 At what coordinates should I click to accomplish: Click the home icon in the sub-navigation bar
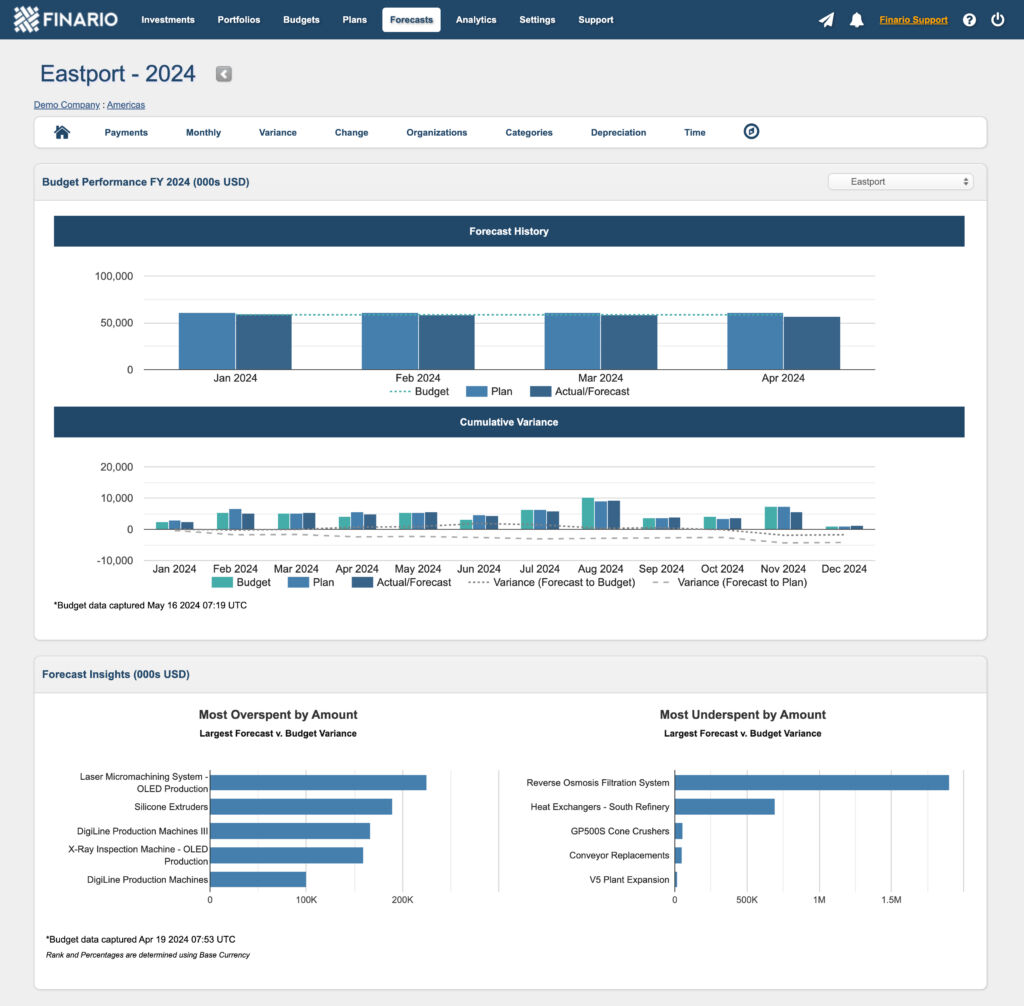(x=61, y=131)
